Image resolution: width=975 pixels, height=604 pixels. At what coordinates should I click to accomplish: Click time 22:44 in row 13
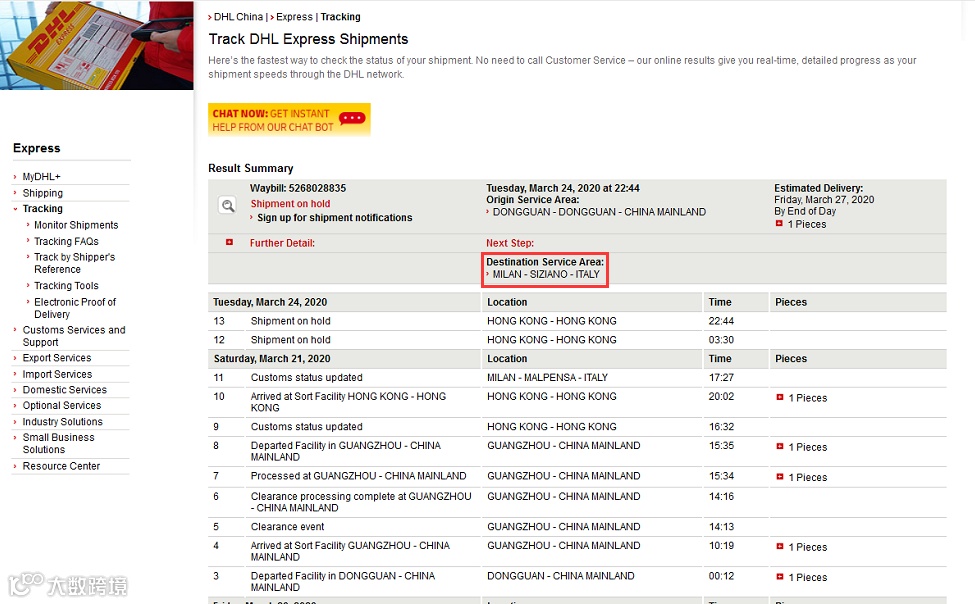(x=721, y=321)
